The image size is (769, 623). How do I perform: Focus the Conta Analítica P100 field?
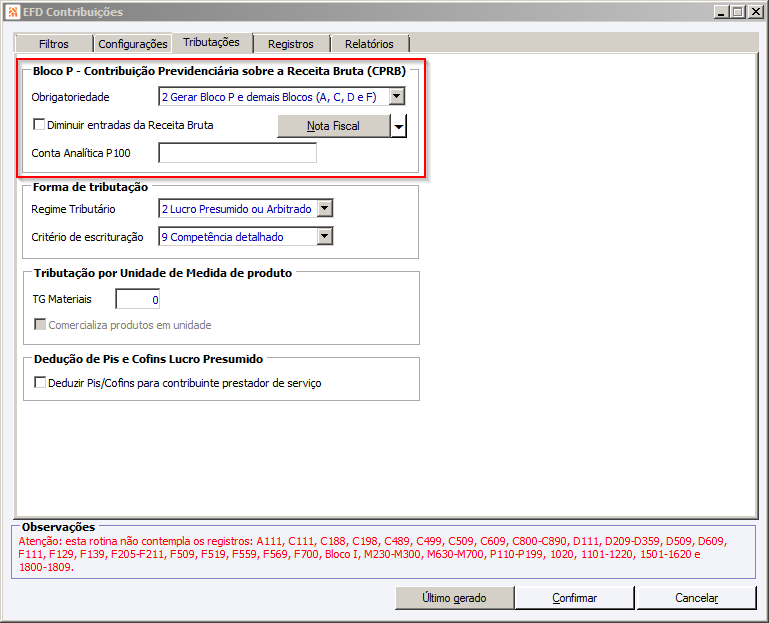[237, 153]
